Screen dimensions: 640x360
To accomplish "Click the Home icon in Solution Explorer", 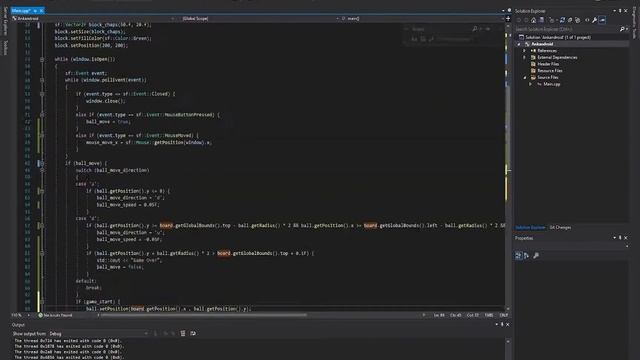I will (533, 20).
